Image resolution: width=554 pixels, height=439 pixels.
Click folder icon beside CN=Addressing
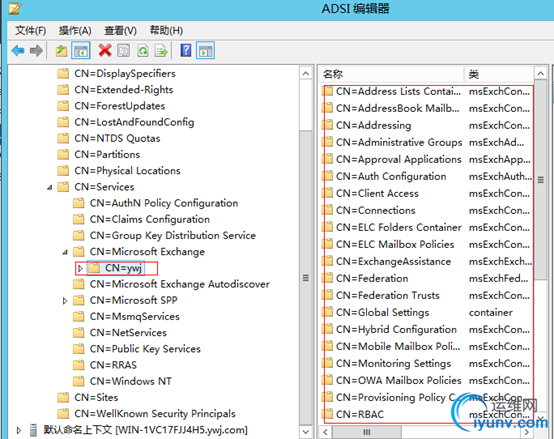coord(328,125)
